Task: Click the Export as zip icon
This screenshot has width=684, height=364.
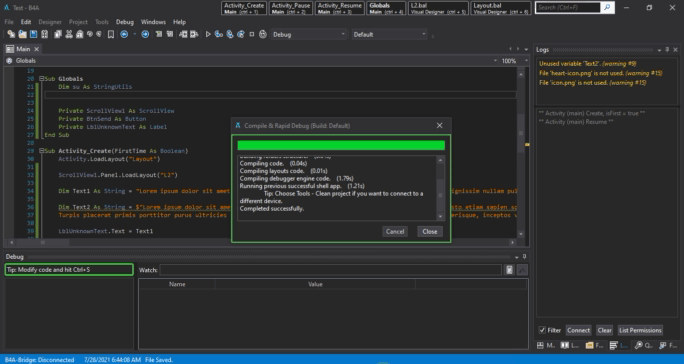Action: point(44,34)
